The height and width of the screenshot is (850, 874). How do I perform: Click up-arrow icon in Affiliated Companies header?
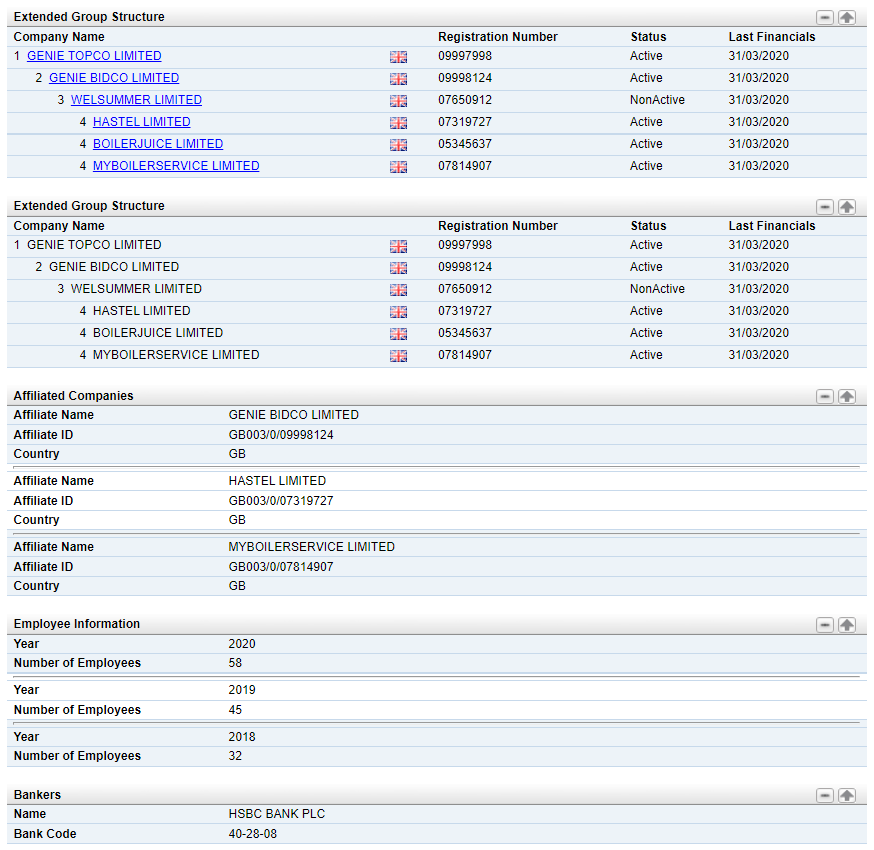(x=847, y=396)
